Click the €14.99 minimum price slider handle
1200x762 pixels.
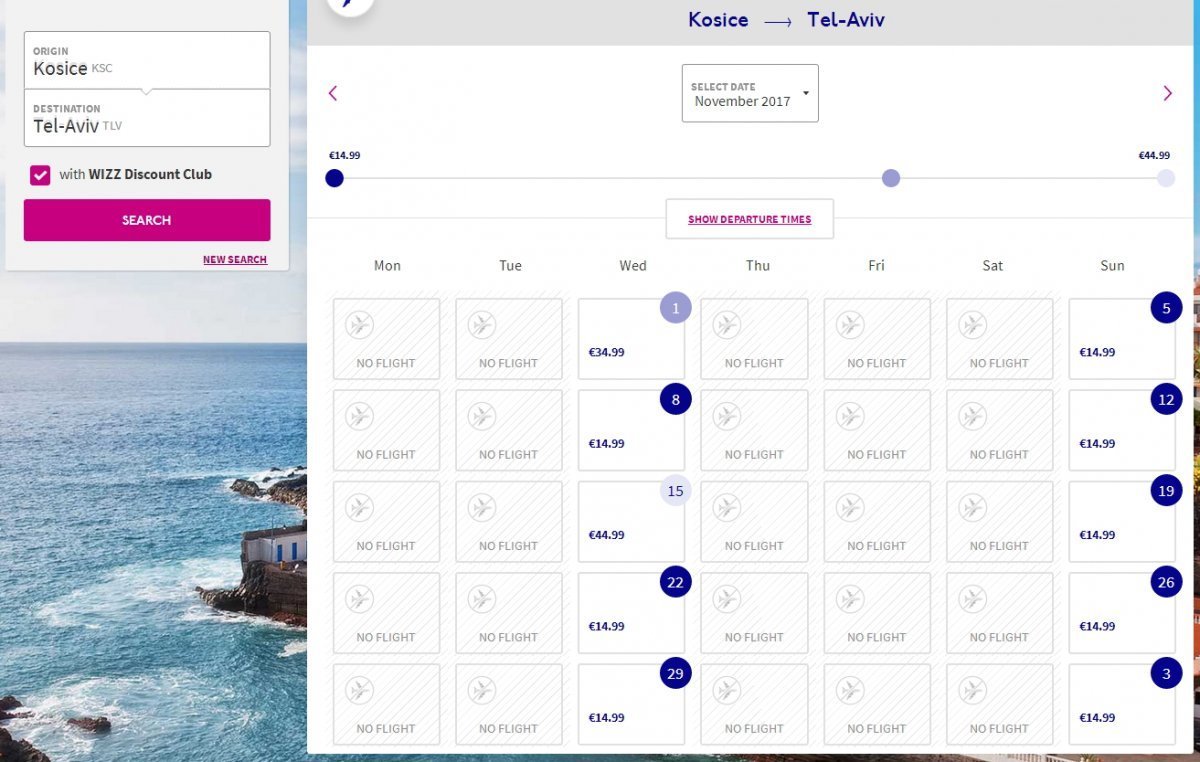[335, 178]
